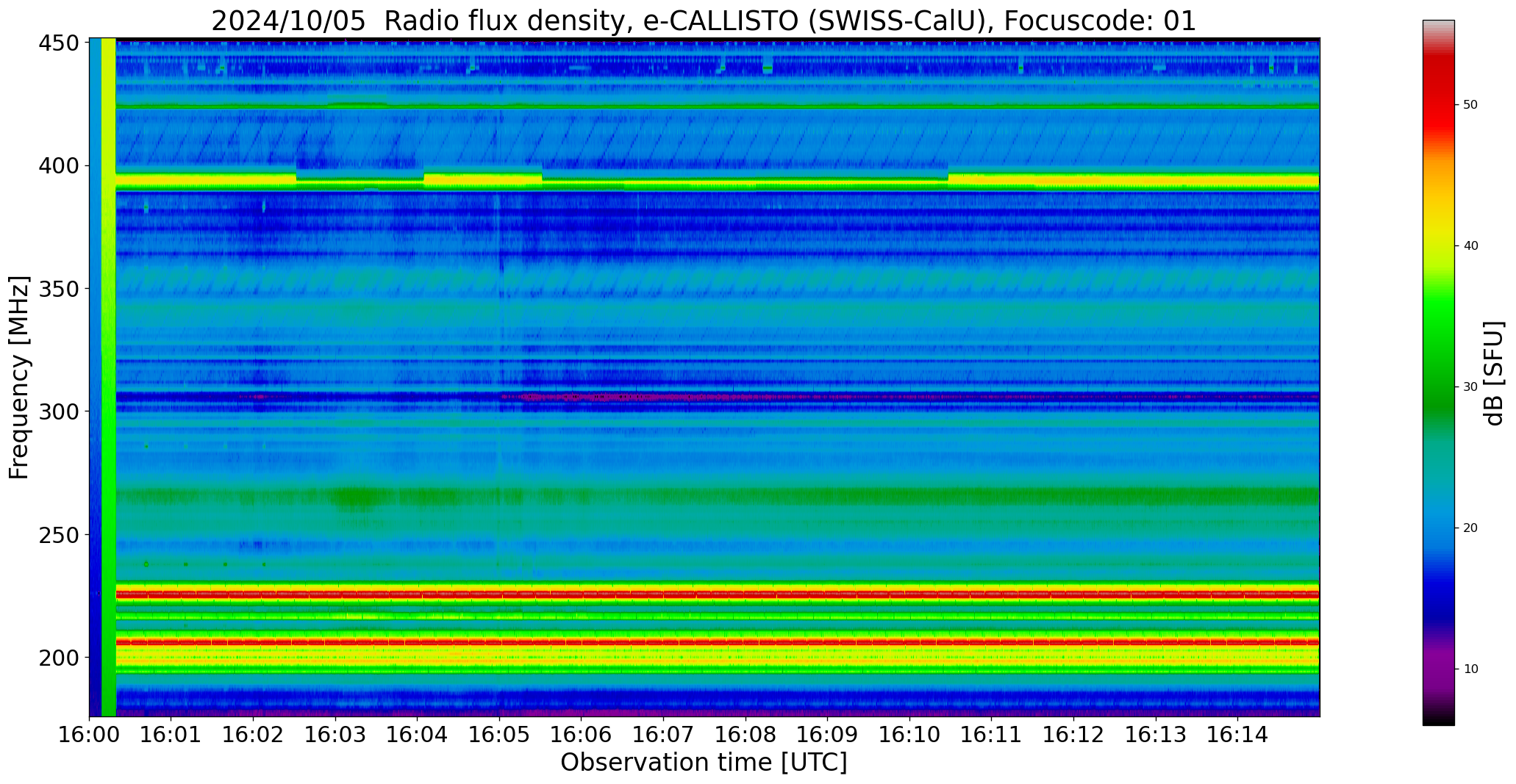Viewport: 1516px width, 784px height.
Task: Click the 350 frequency tick label
Action: click(x=58, y=289)
